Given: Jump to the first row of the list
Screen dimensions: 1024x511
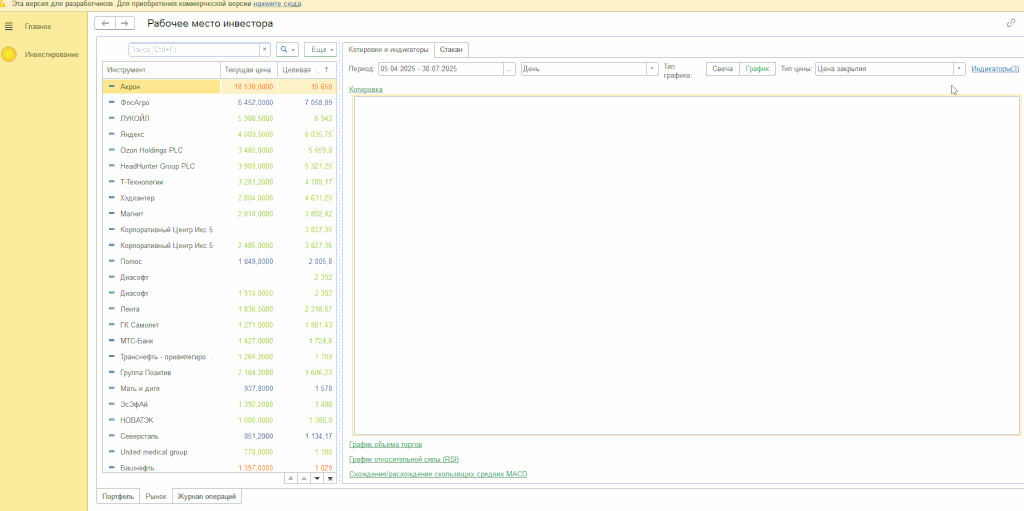Looking at the screenshot, I should pyautogui.click(x=291, y=478).
